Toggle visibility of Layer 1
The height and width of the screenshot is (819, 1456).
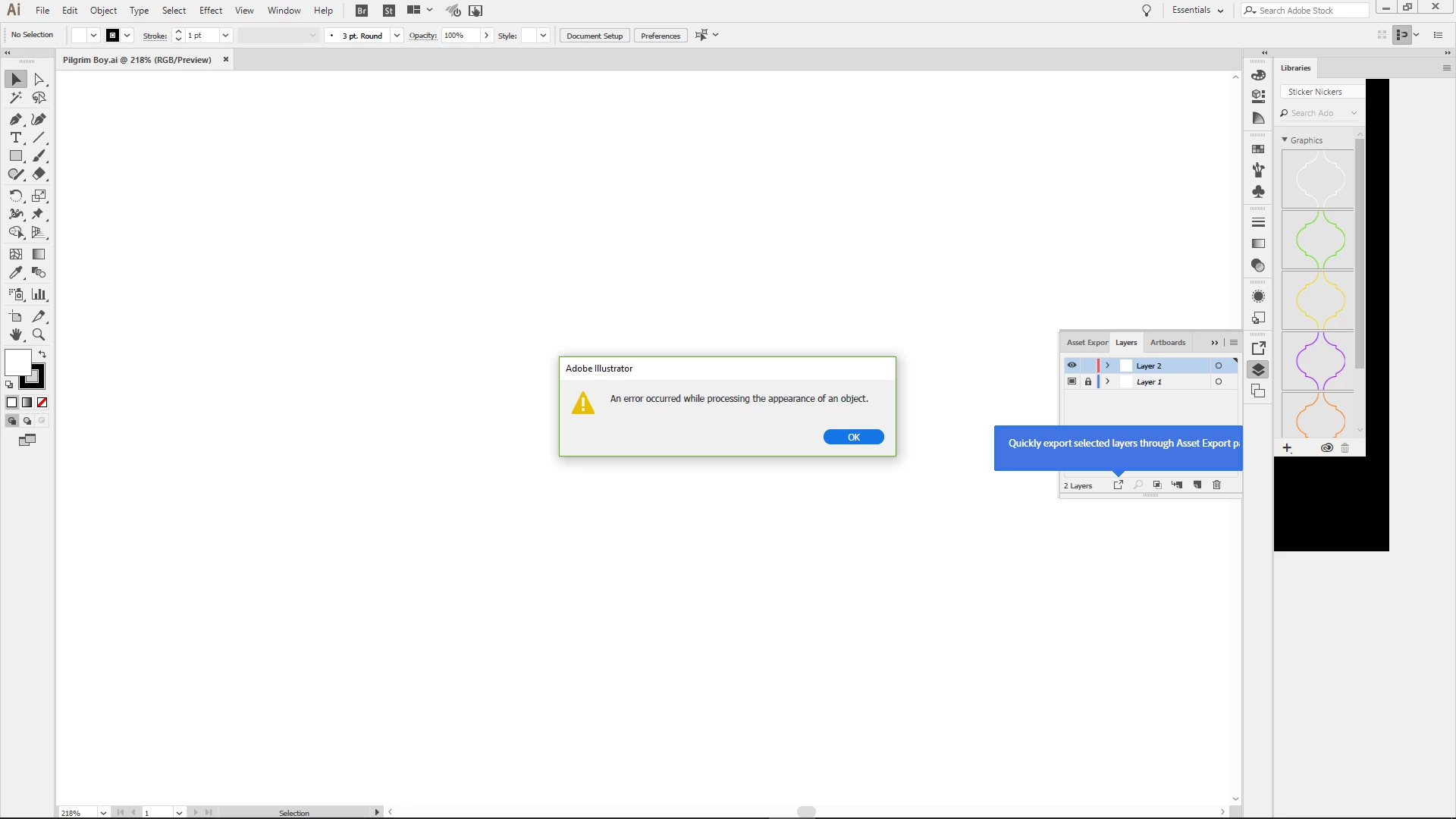click(1072, 382)
